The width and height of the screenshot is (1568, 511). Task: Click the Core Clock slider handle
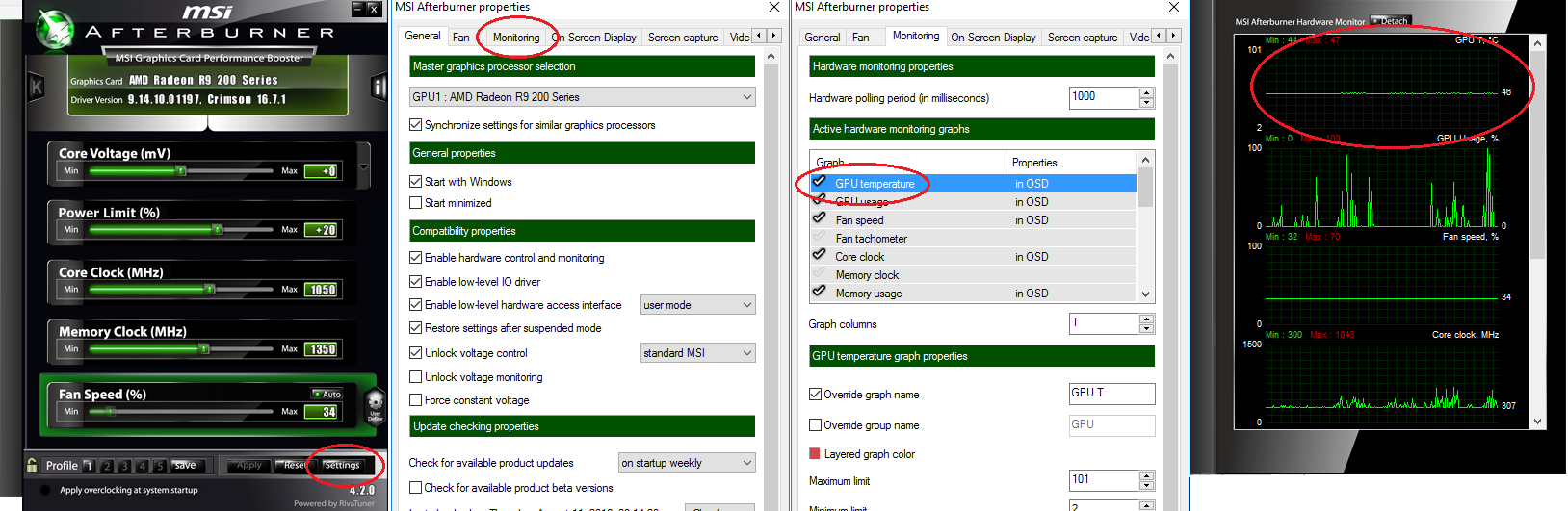209,289
